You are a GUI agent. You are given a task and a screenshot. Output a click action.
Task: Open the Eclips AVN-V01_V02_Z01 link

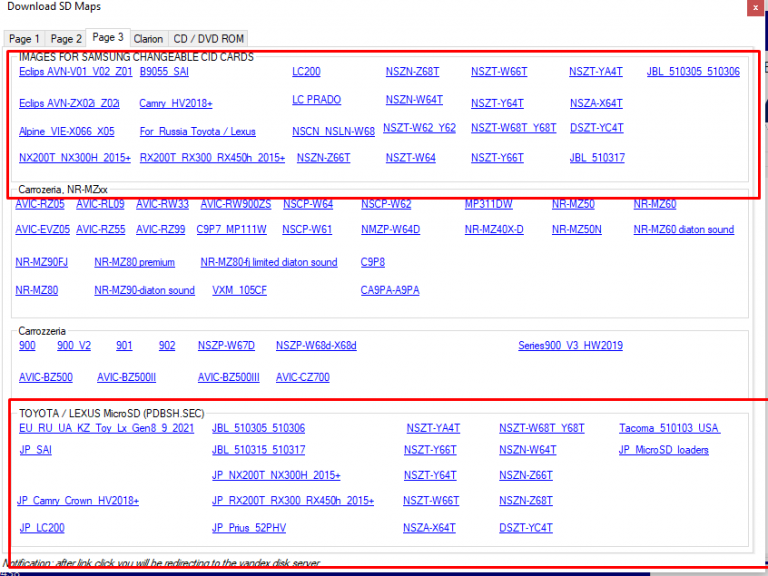pos(75,72)
